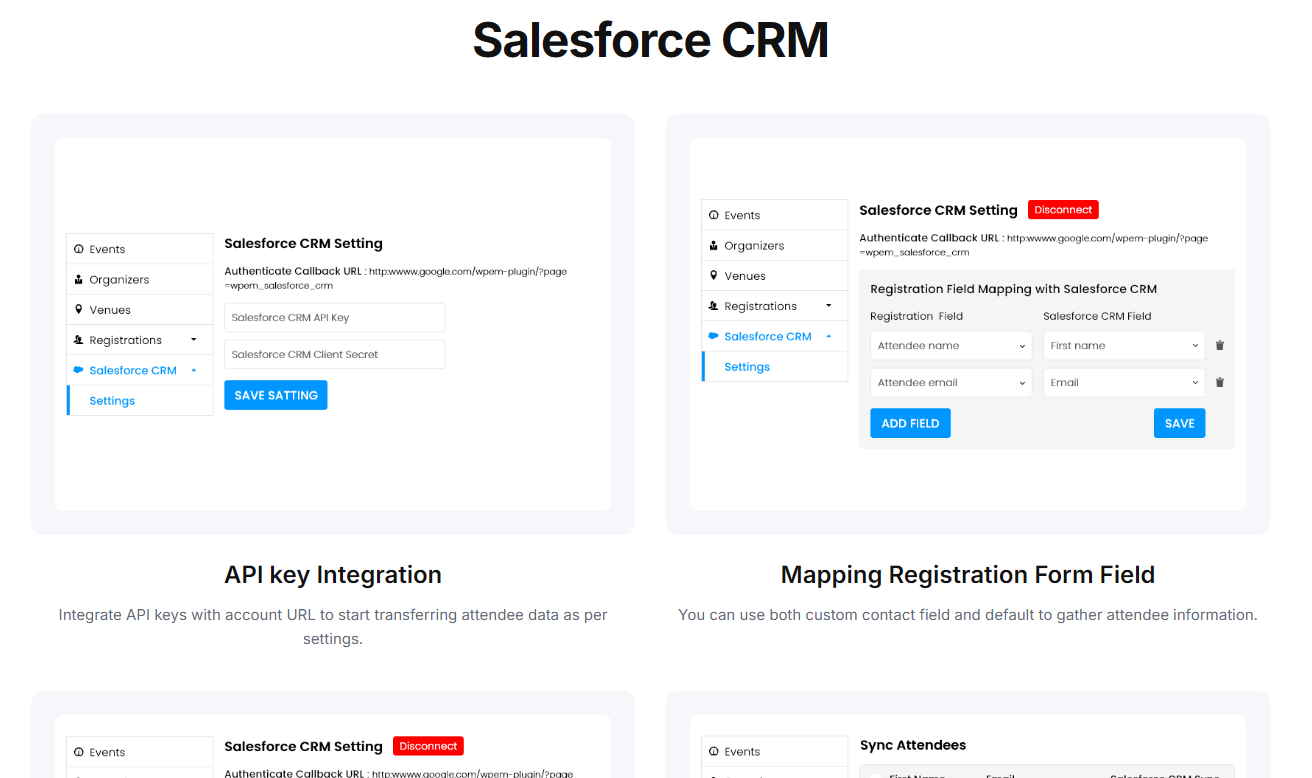Open Settings submenu in Mapping Registration screenshot

(x=775, y=367)
